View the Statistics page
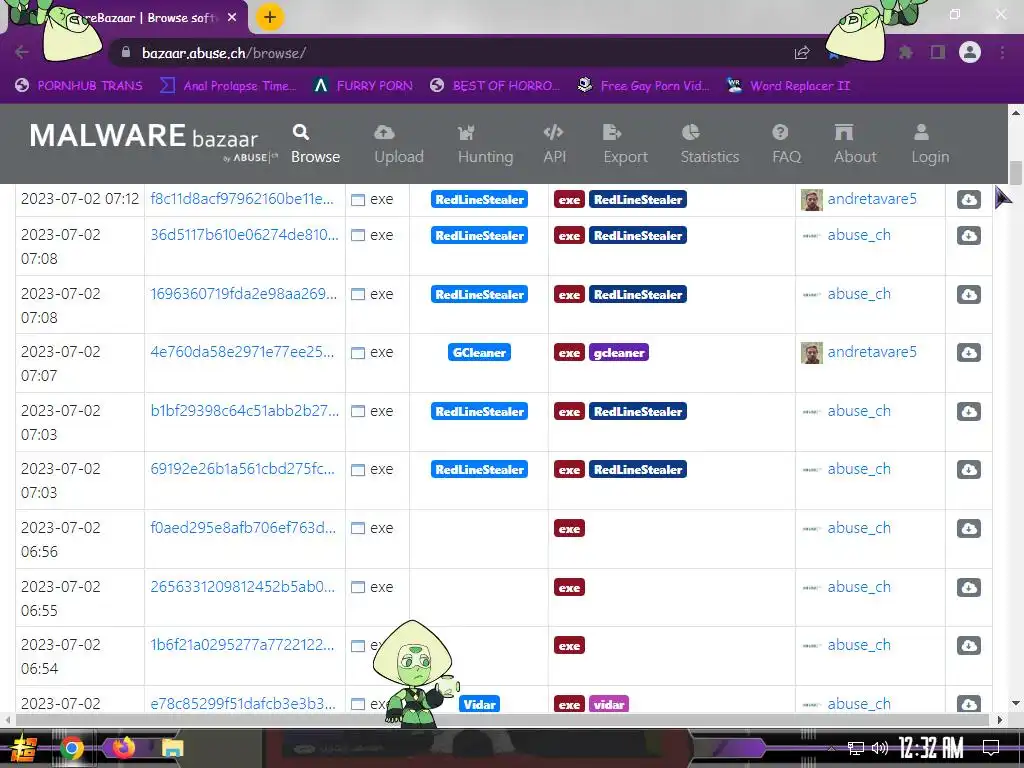This screenshot has height=768, width=1024. (x=710, y=144)
